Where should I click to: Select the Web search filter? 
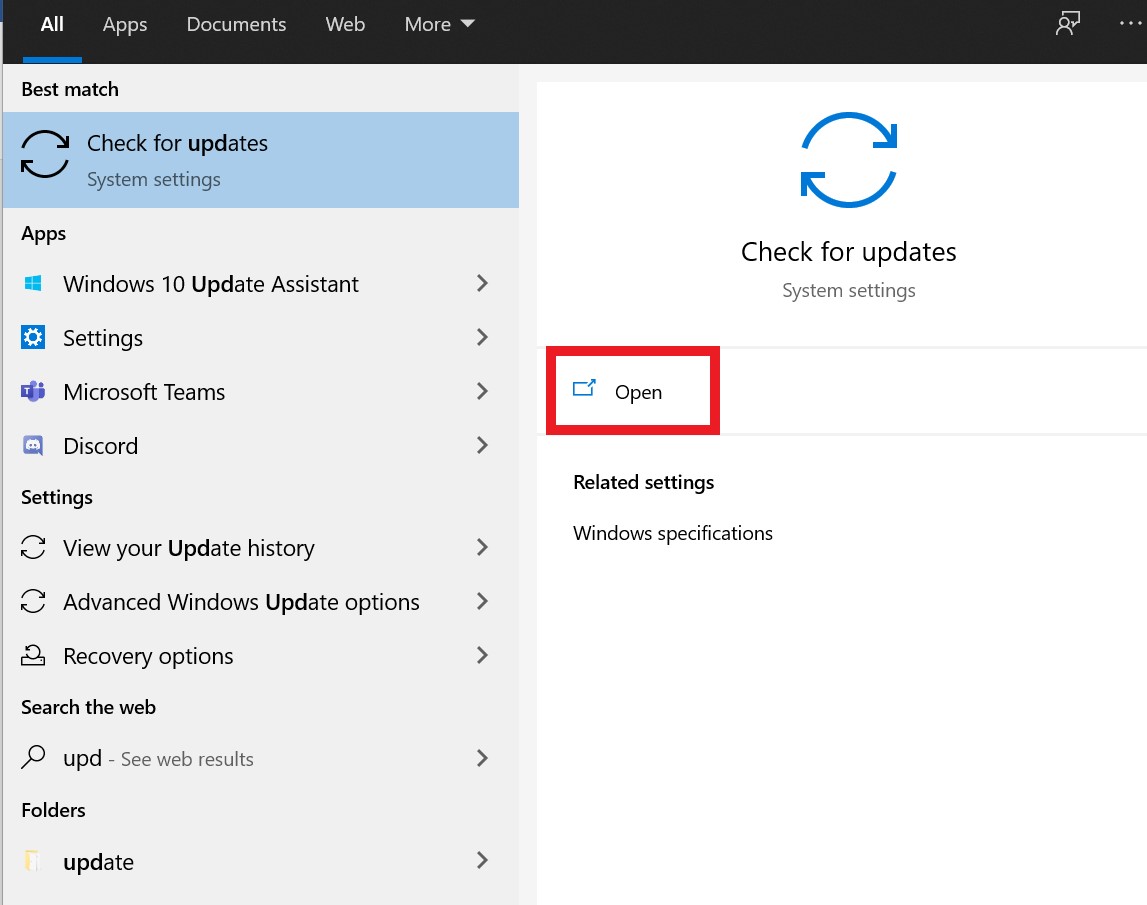click(345, 24)
